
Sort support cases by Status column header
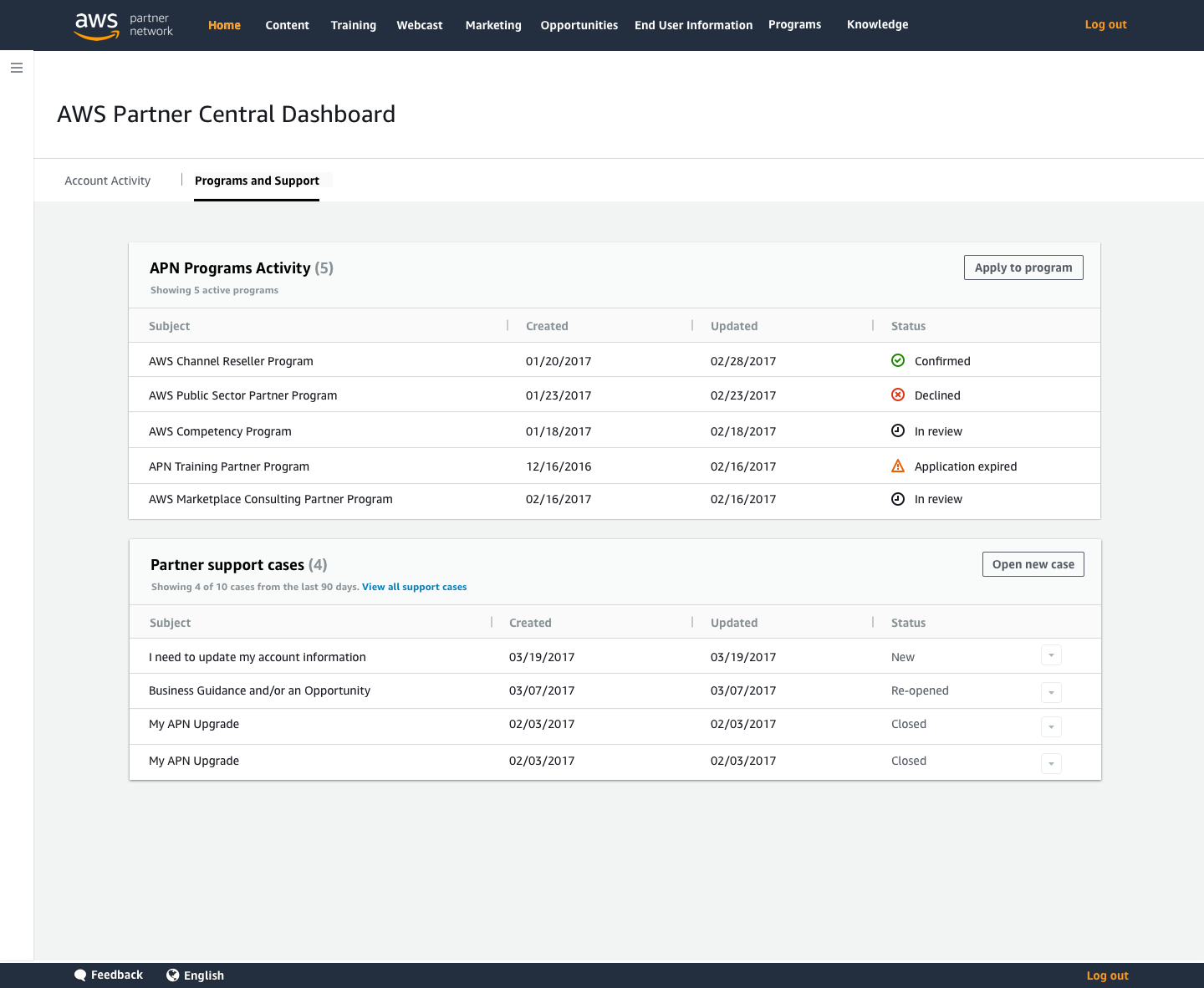click(908, 623)
